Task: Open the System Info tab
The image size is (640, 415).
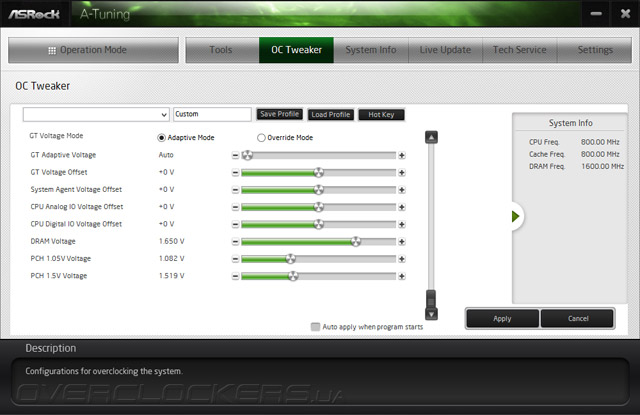Action: tap(371, 50)
